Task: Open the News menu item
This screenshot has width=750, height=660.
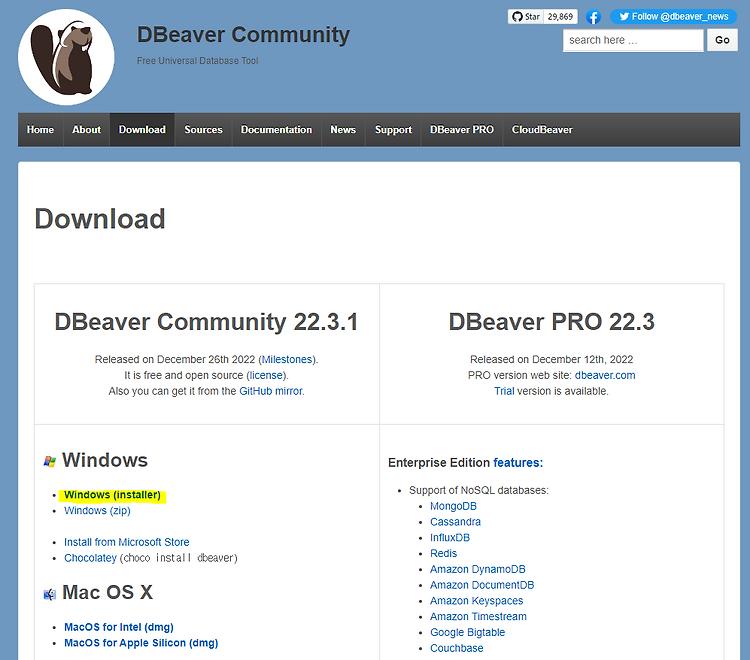Action: (x=343, y=130)
